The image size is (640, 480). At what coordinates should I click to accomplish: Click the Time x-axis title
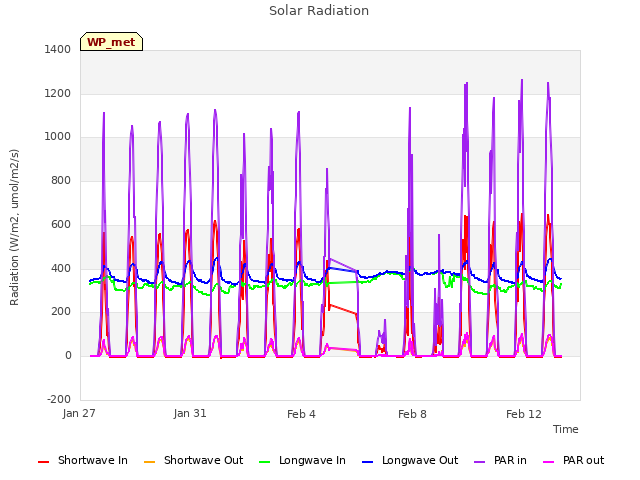(x=566, y=429)
